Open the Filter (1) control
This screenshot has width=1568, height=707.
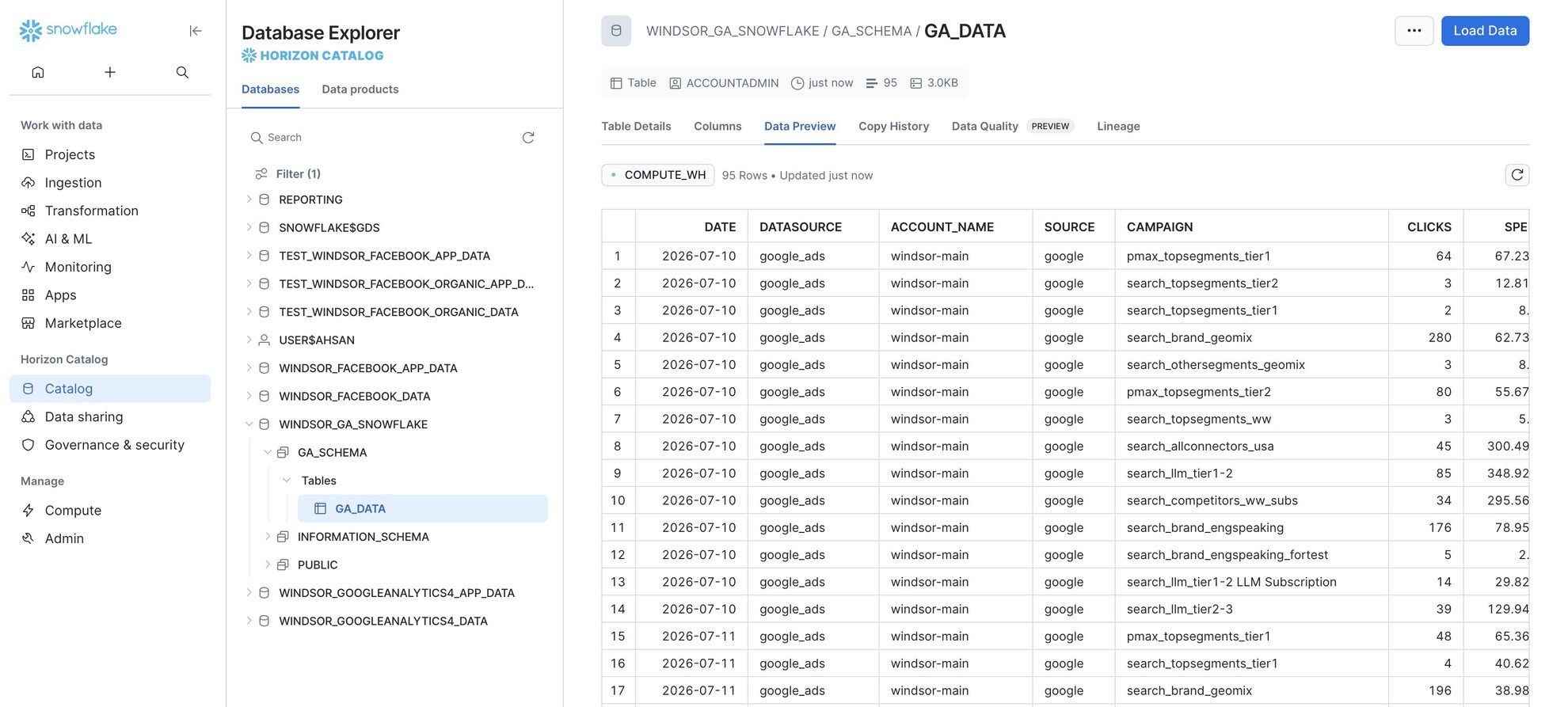coord(288,174)
